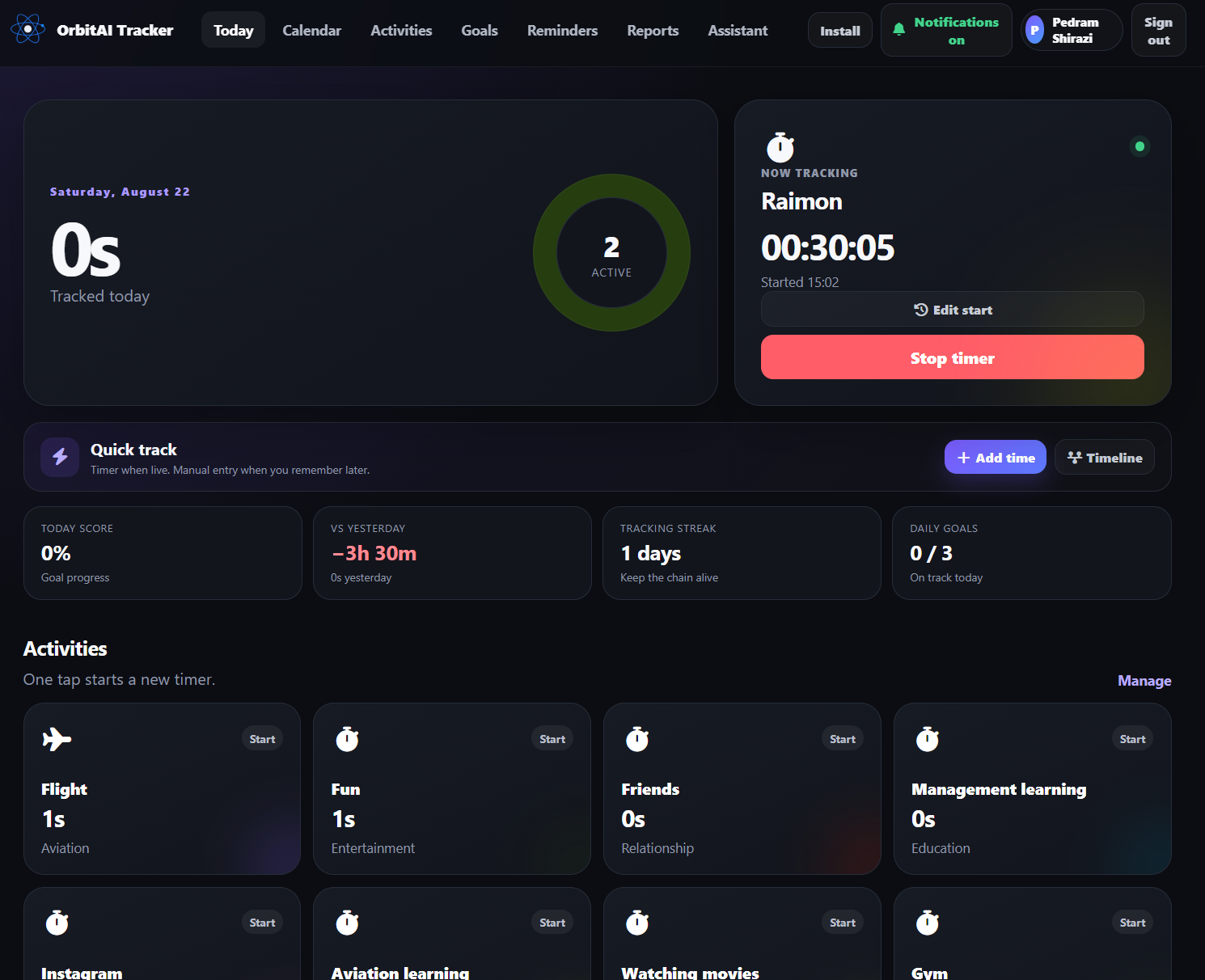Viewport: 1205px width, 980px height.
Task: Open the Assistant tab
Action: [x=738, y=30]
